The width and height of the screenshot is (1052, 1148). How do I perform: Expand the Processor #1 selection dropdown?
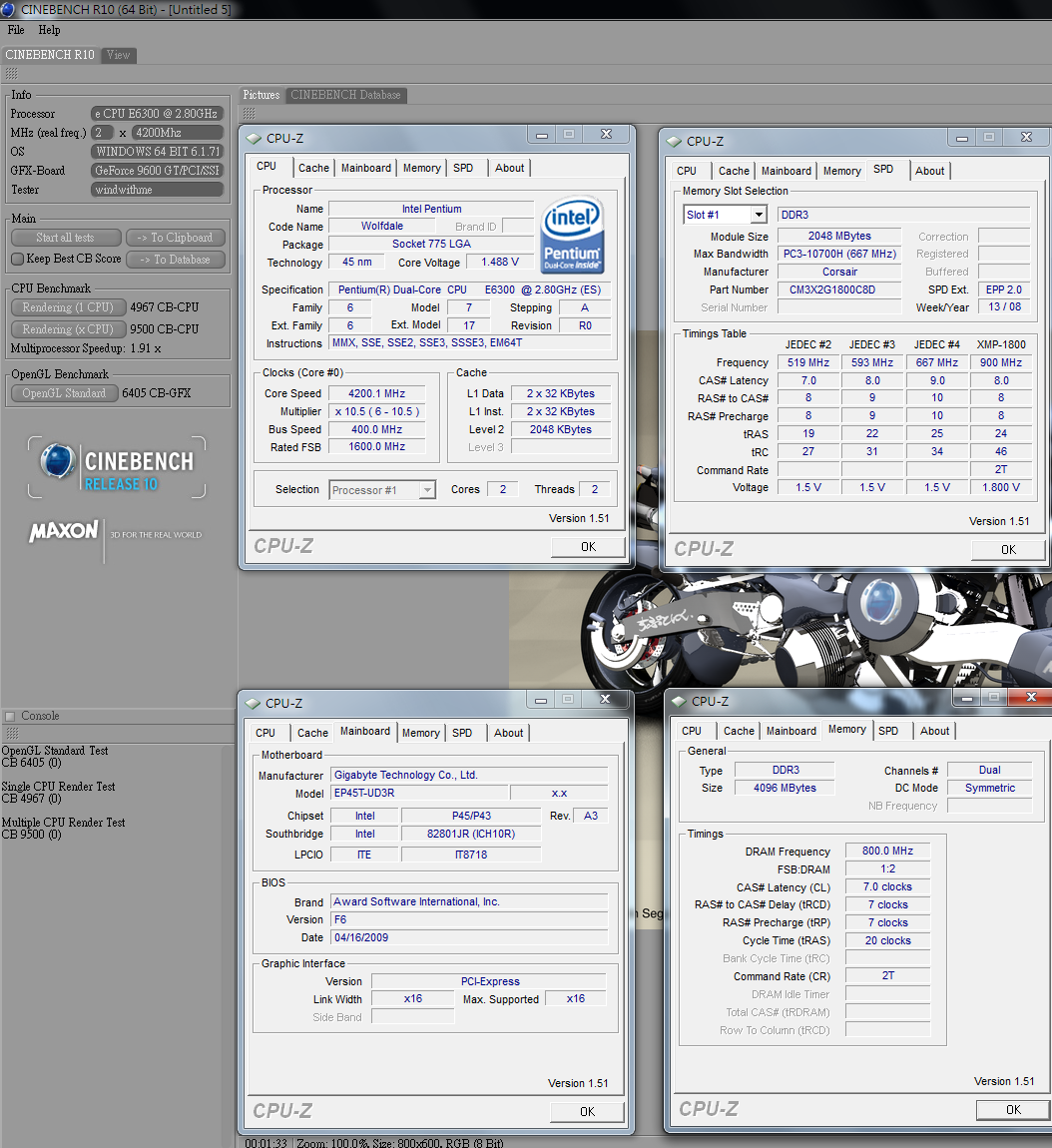[427, 490]
